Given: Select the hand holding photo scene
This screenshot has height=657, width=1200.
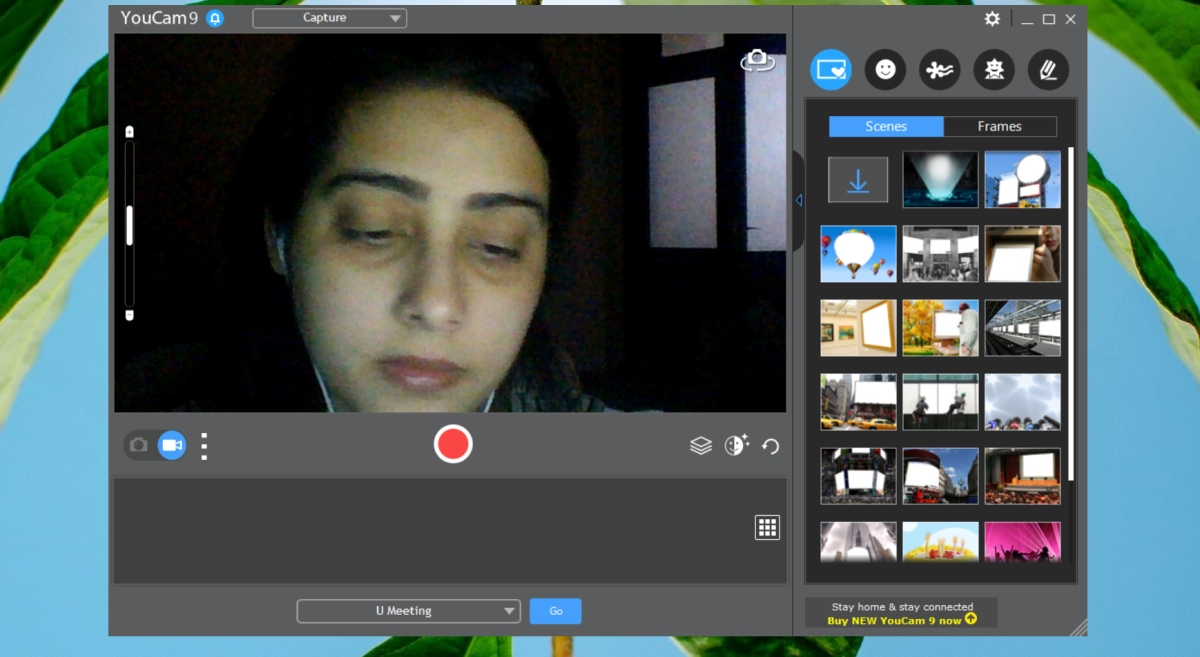Looking at the screenshot, I should [1022, 253].
